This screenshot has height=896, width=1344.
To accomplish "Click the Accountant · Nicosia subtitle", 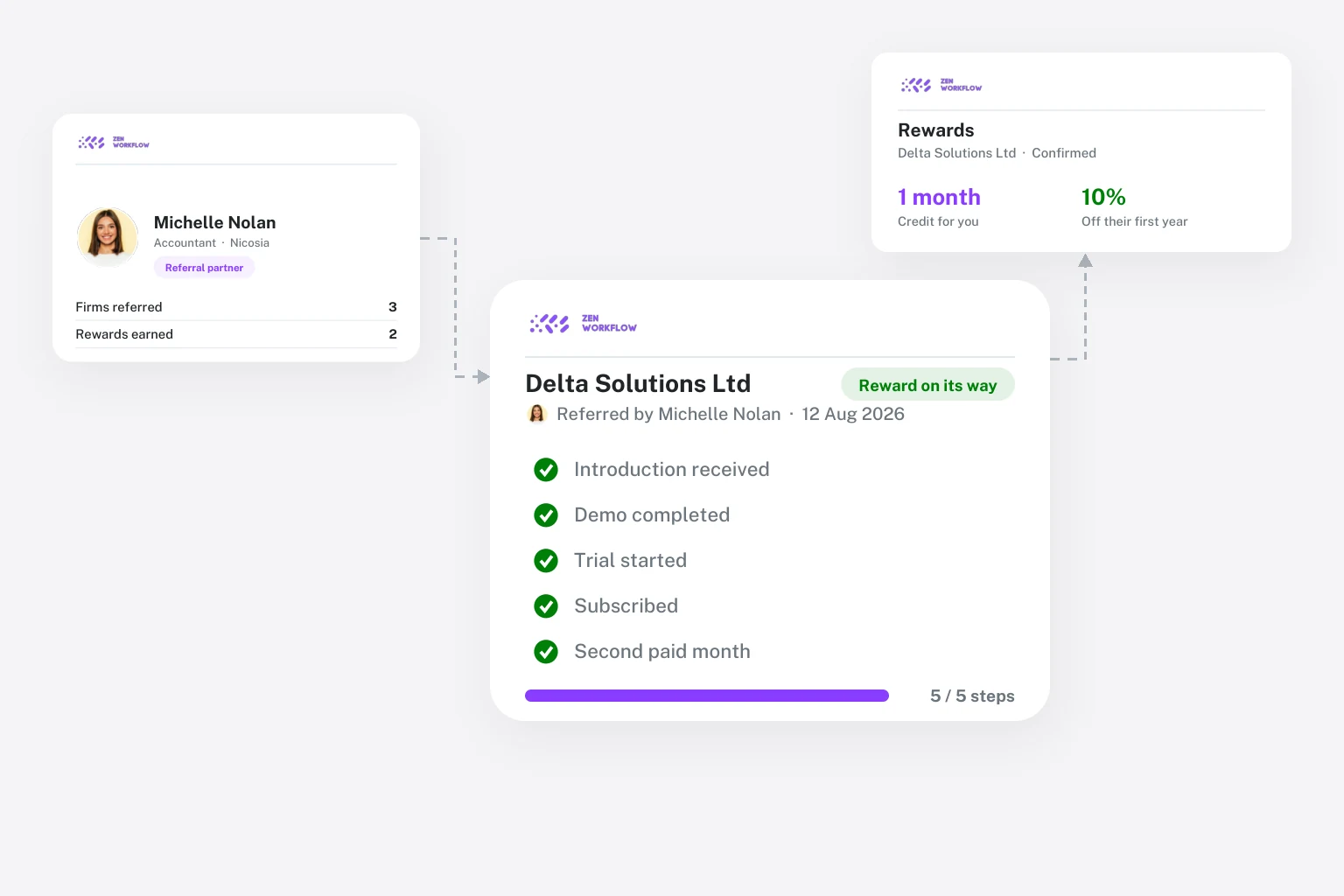I will pyautogui.click(x=212, y=243).
